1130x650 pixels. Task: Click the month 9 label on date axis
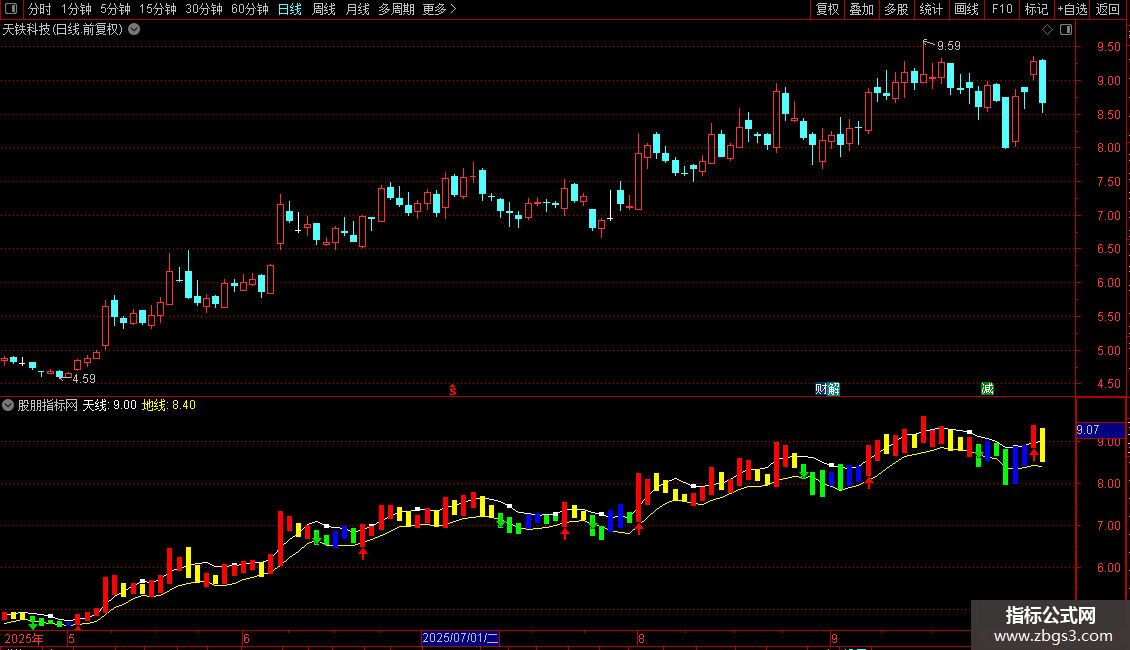coord(834,638)
